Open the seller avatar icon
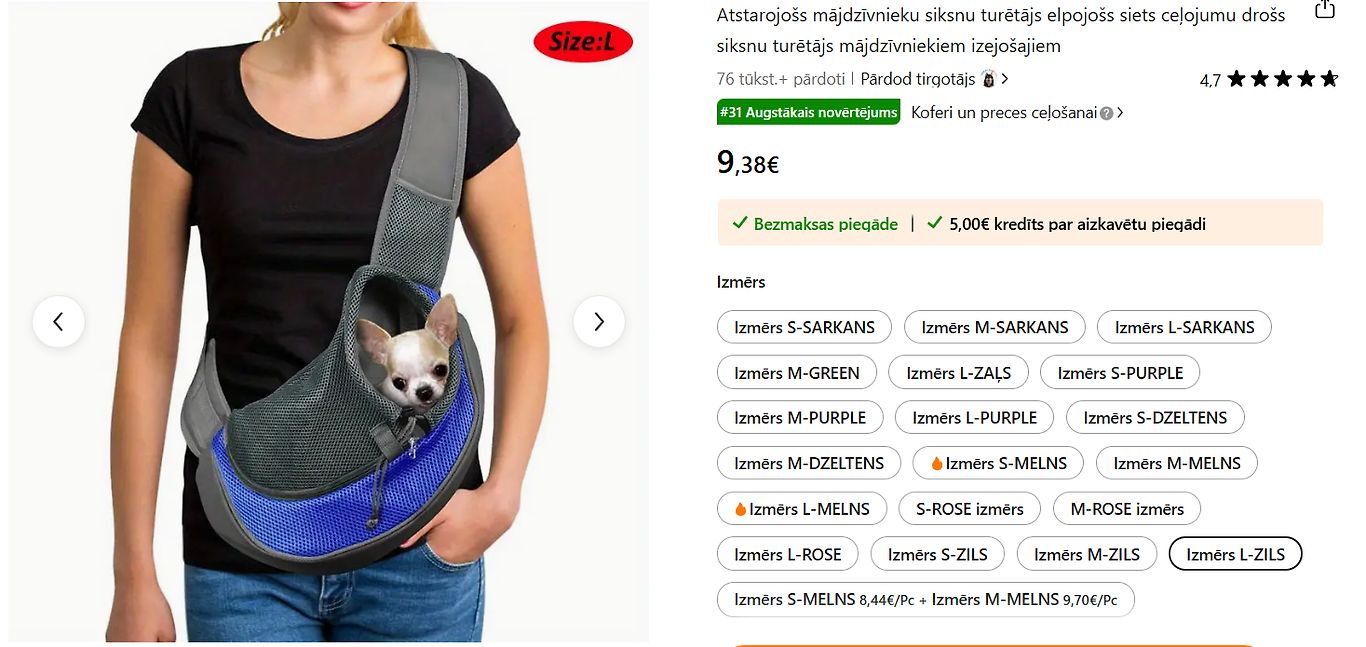1366x647 pixels. 988,79
